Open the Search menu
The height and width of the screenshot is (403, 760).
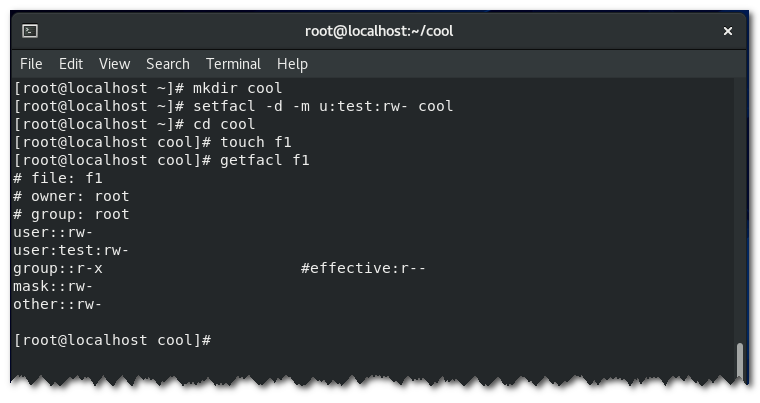coord(168,64)
